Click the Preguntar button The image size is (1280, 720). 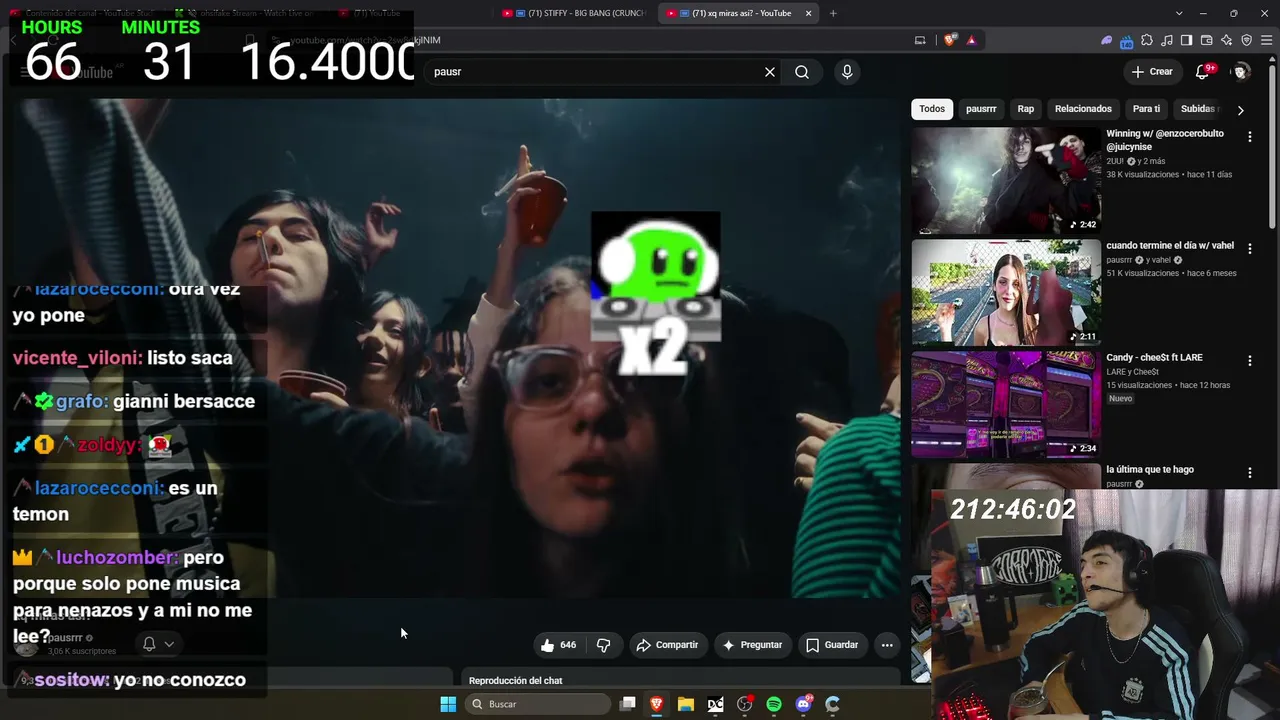pos(752,645)
